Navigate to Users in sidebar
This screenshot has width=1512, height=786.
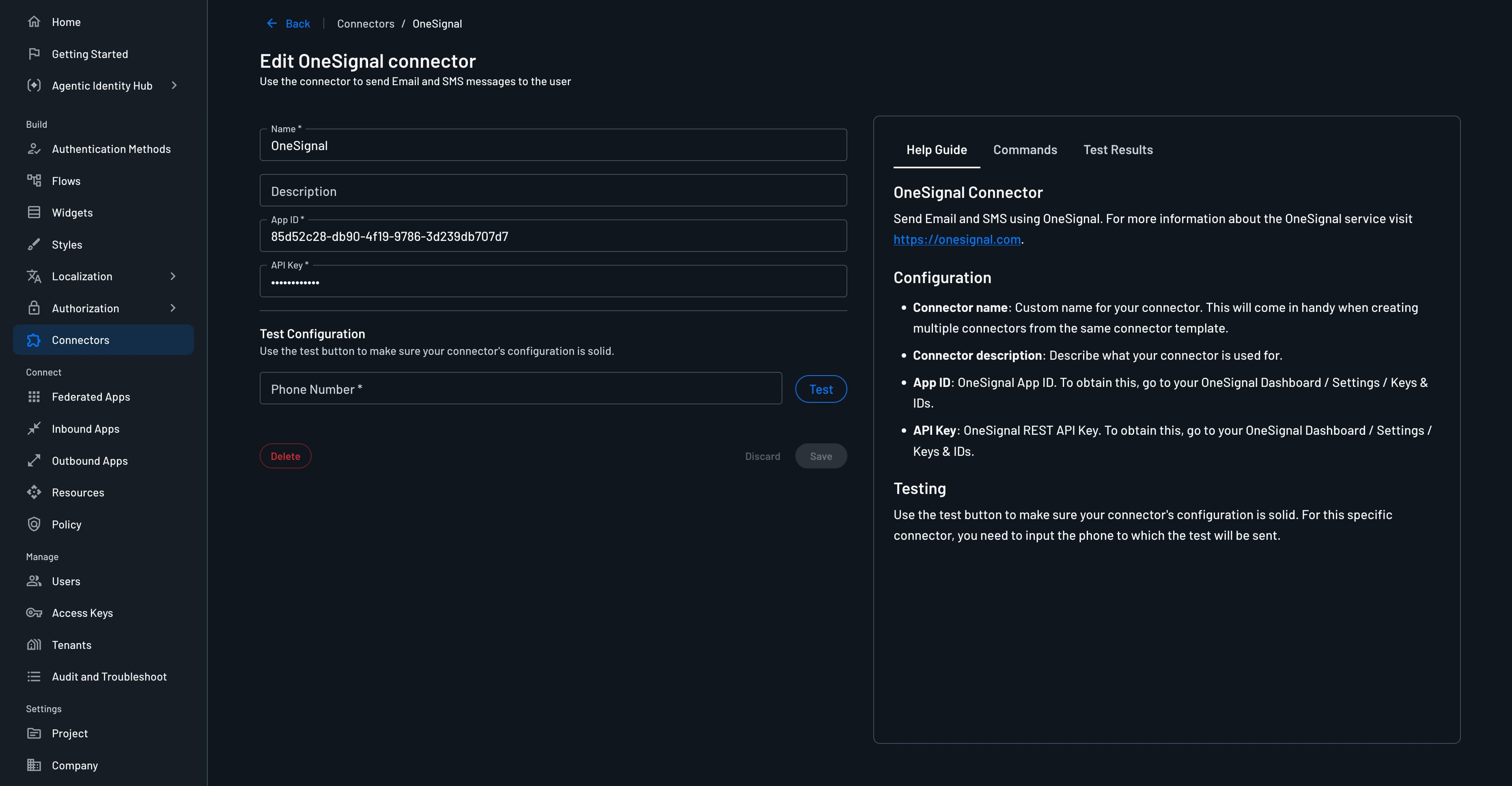pyautogui.click(x=103, y=581)
